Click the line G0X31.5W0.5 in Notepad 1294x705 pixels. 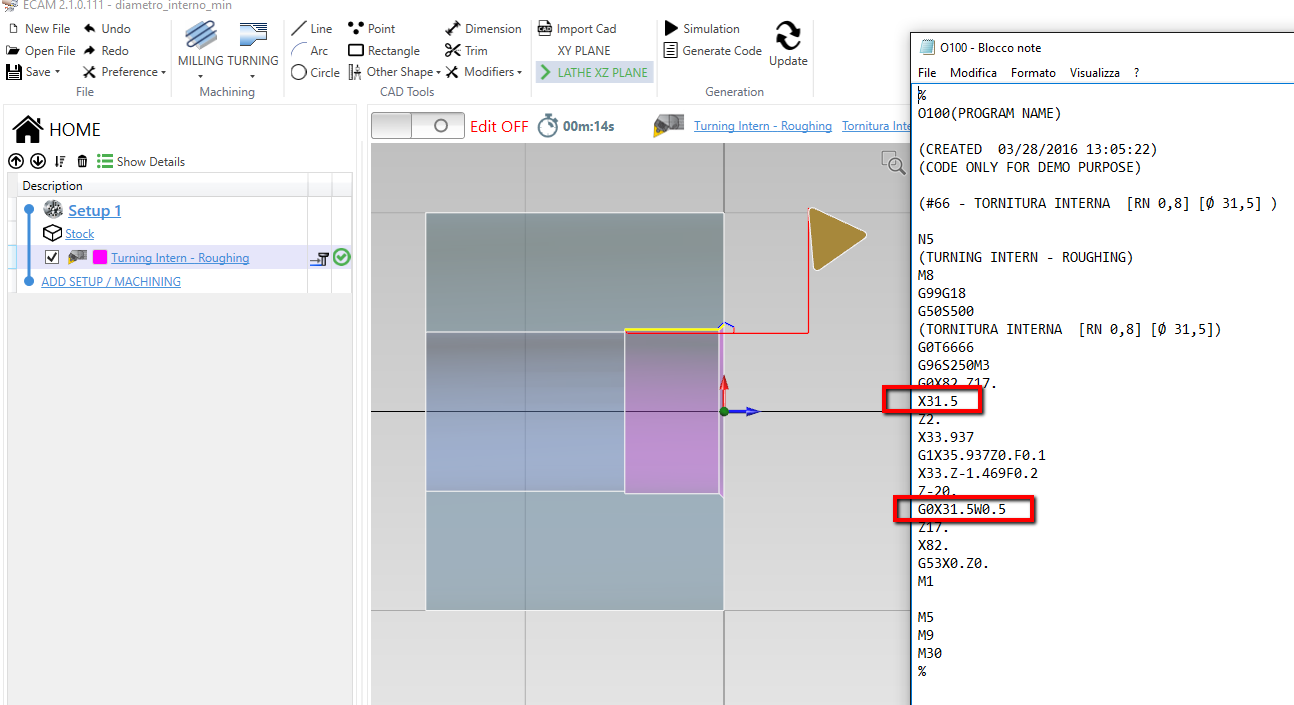pyautogui.click(x=962, y=509)
